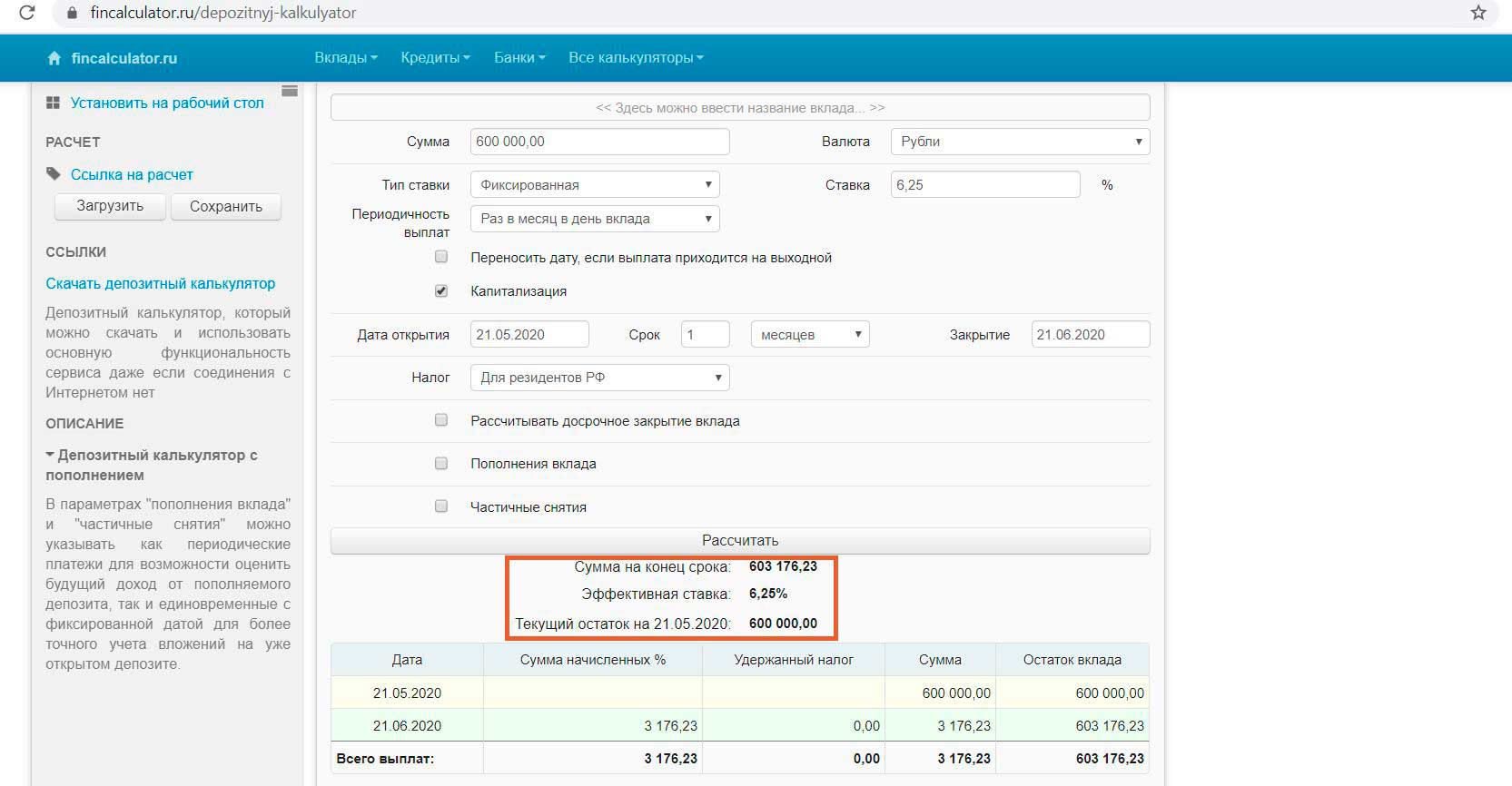Viewport: 1512px width, 786px height.
Task: Collapse Депозитный калькулятор с пополнением section
Action: click(x=152, y=465)
